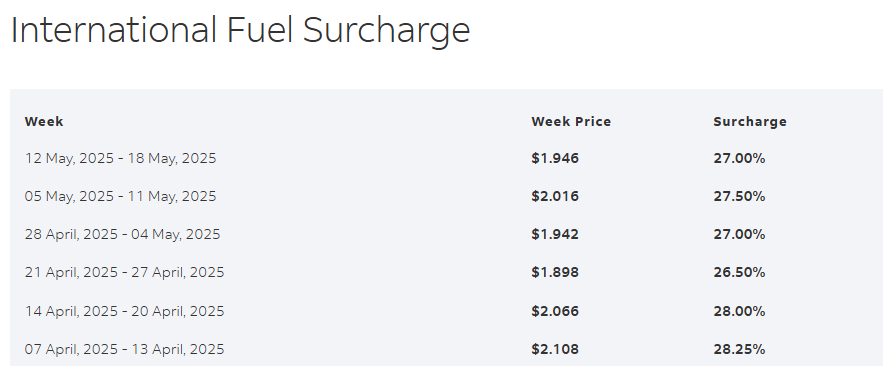This screenshot has height=366, width=894.
Task: Click the Surcharge column header
Action: 750,121
